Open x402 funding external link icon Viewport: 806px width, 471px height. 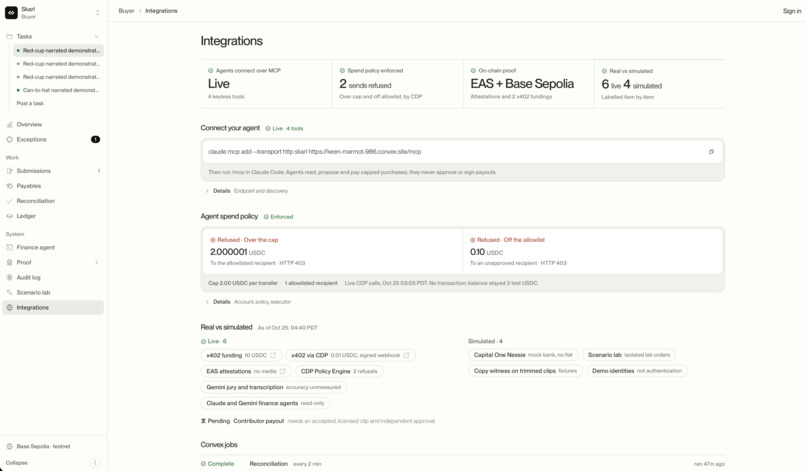pyautogui.click(x=273, y=355)
